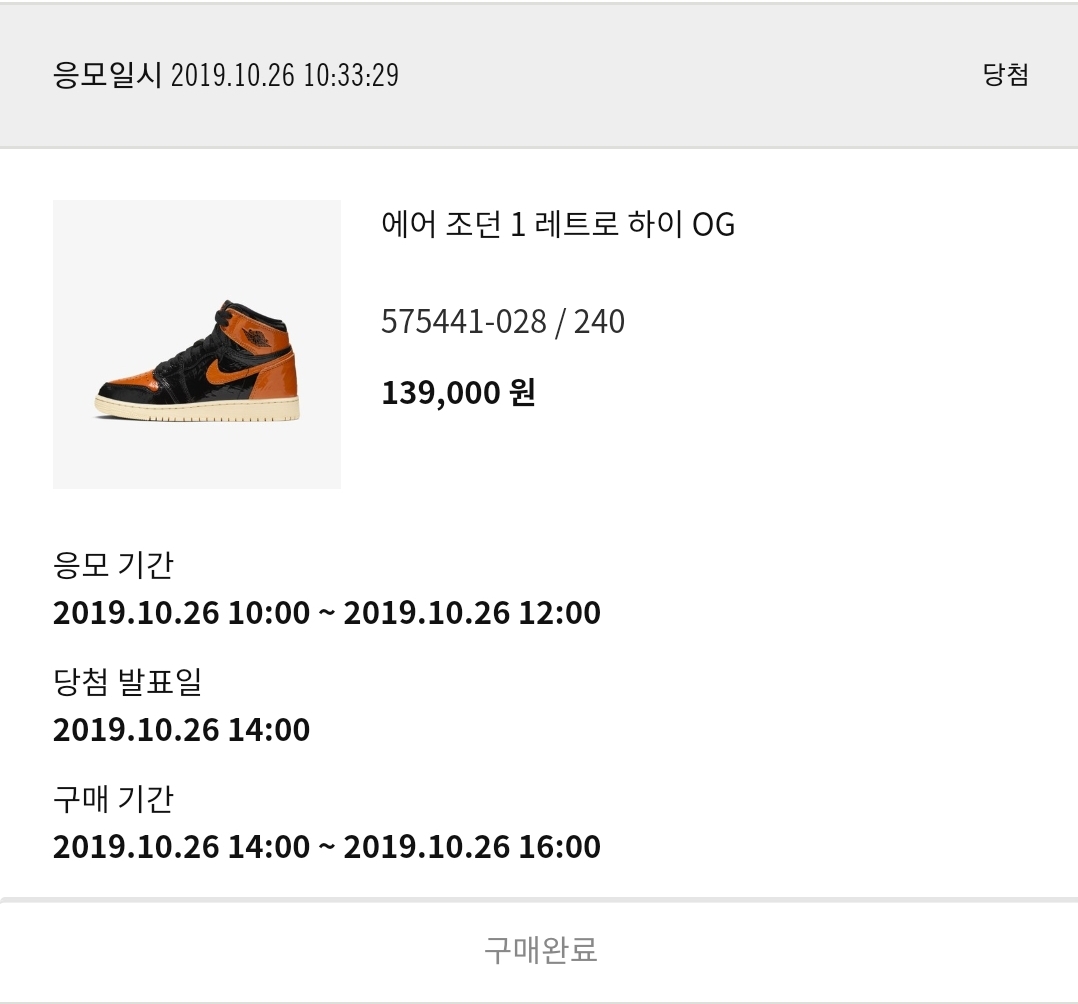Select the 구매 기간 end time 16:00
Image resolution: width=1078 pixels, height=1004 pixels.
click(x=560, y=846)
